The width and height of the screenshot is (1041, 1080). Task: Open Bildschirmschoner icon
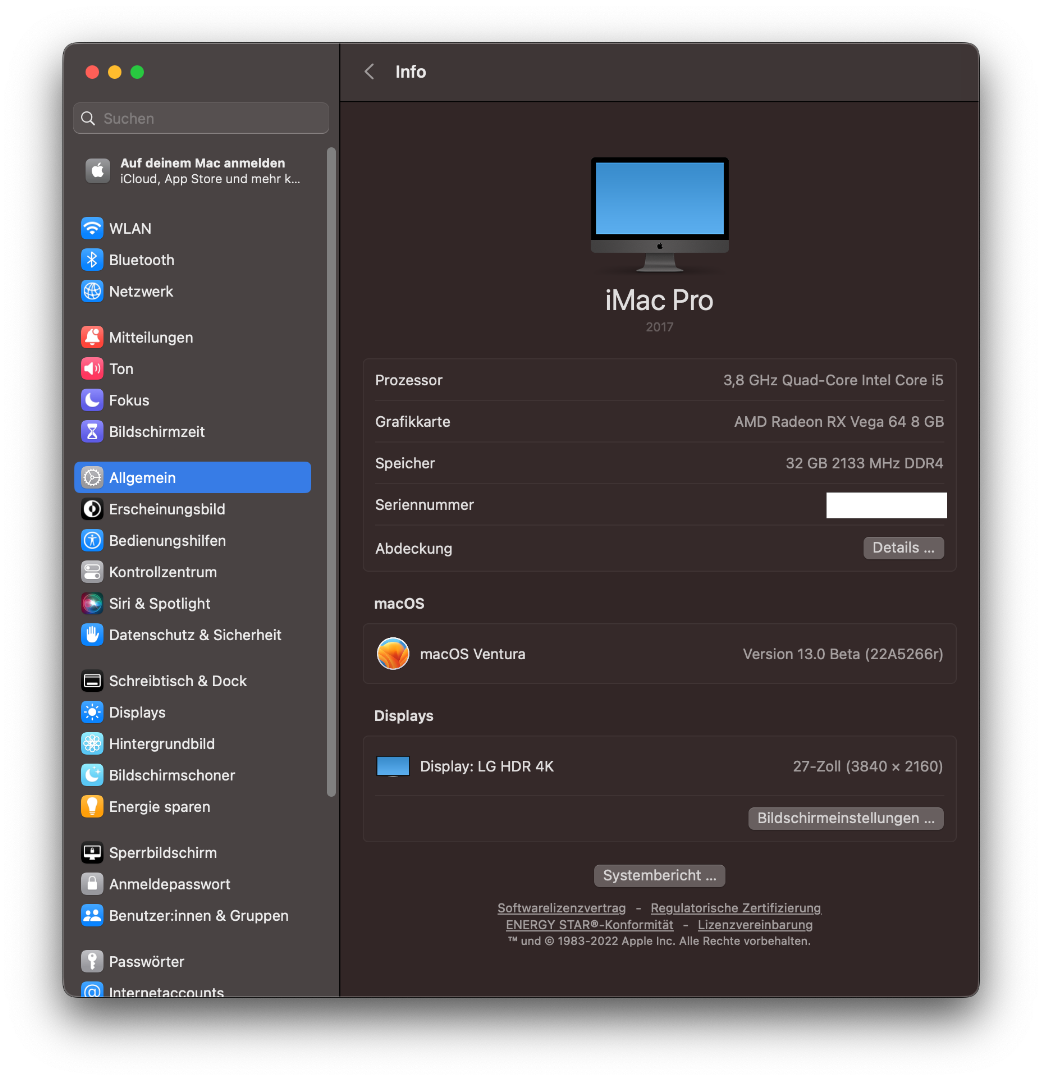(x=92, y=775)
